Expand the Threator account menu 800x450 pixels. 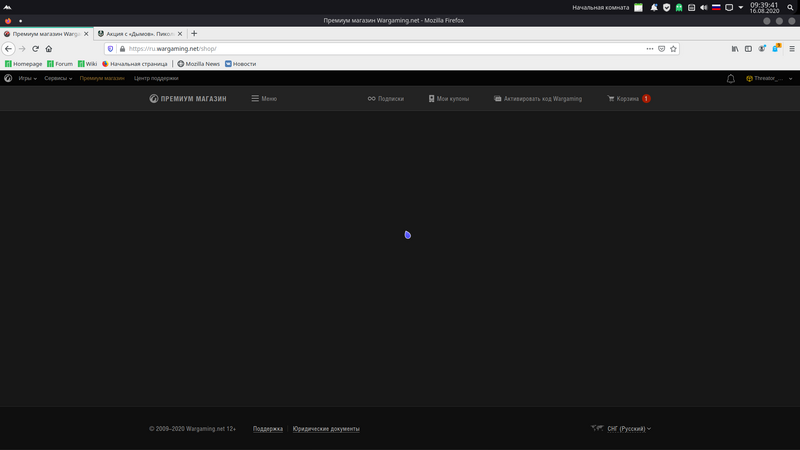[768, 78]
